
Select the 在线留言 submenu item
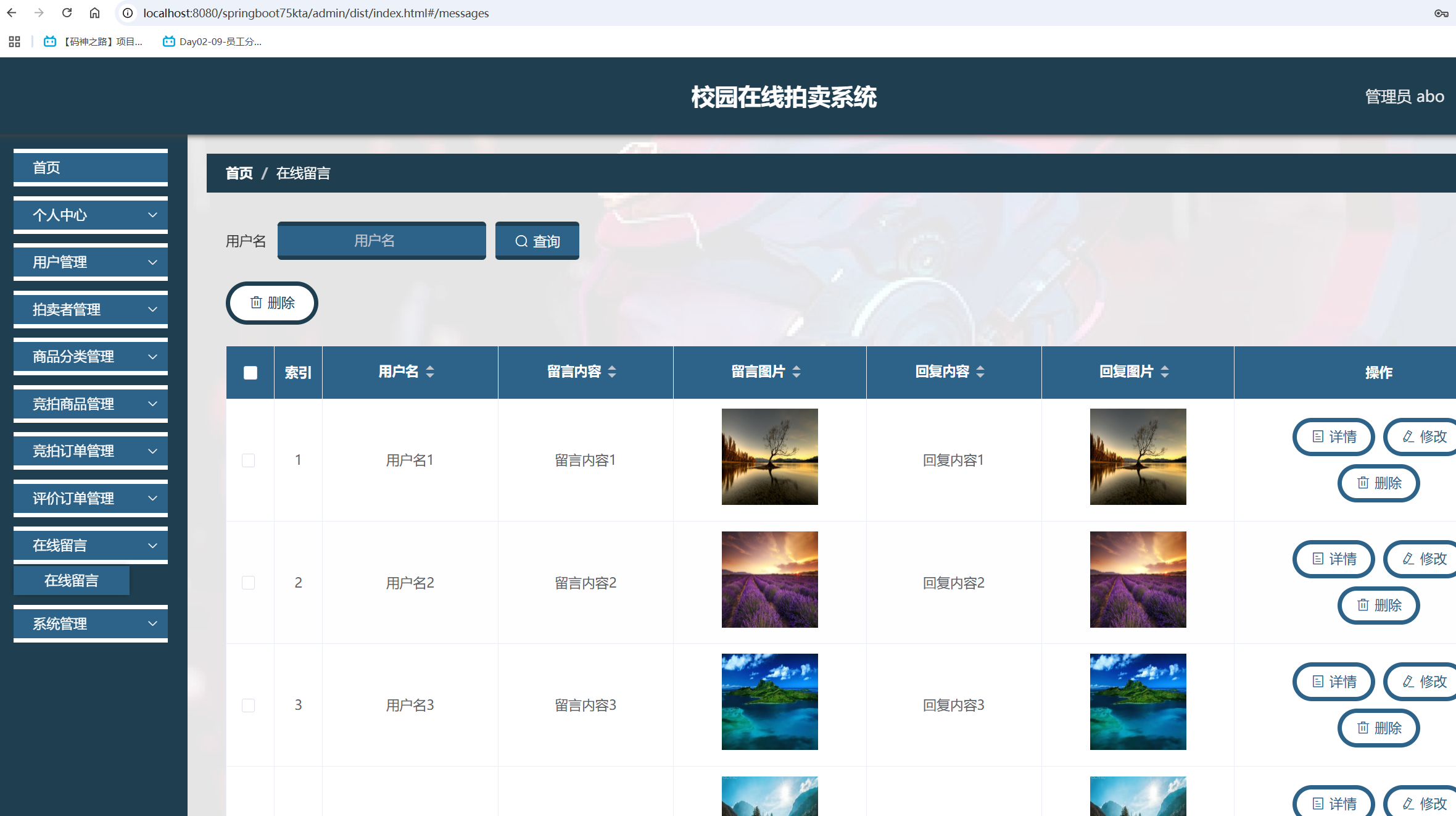(72, 581)
